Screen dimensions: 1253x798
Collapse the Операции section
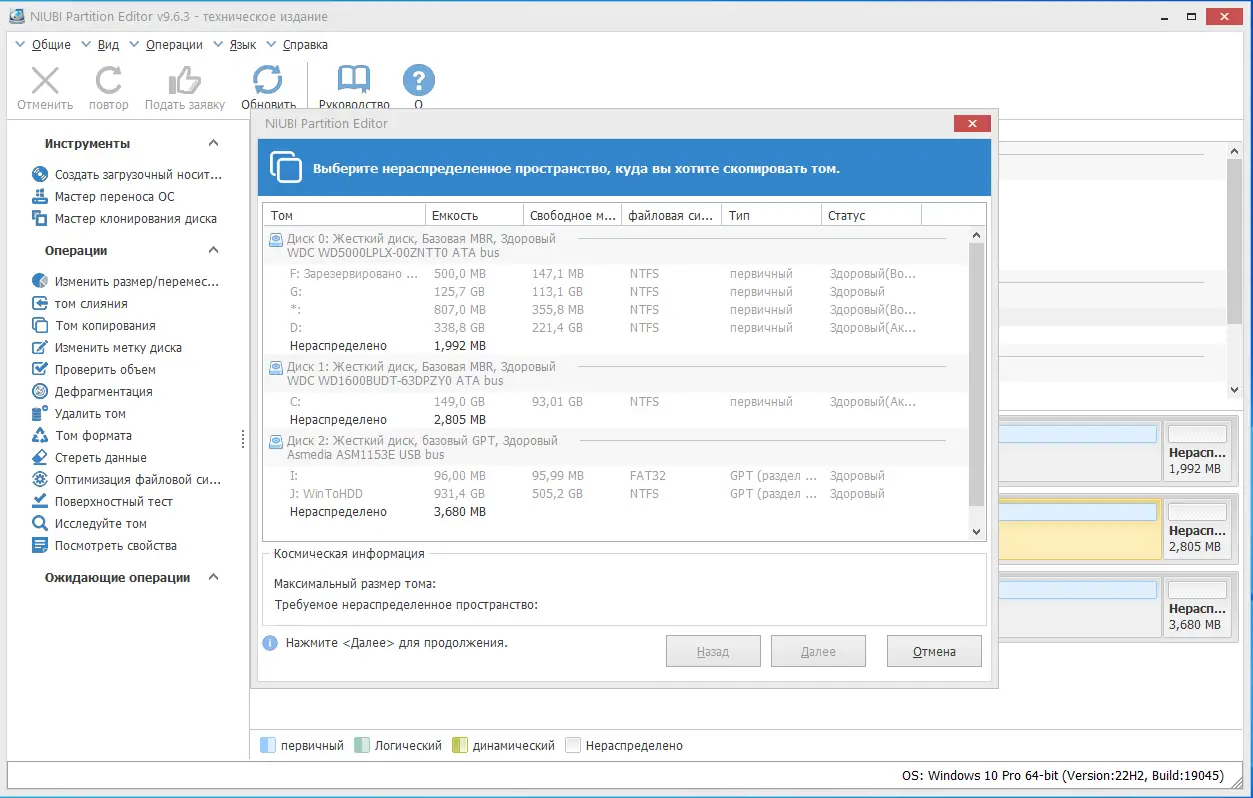coord(213,250)
